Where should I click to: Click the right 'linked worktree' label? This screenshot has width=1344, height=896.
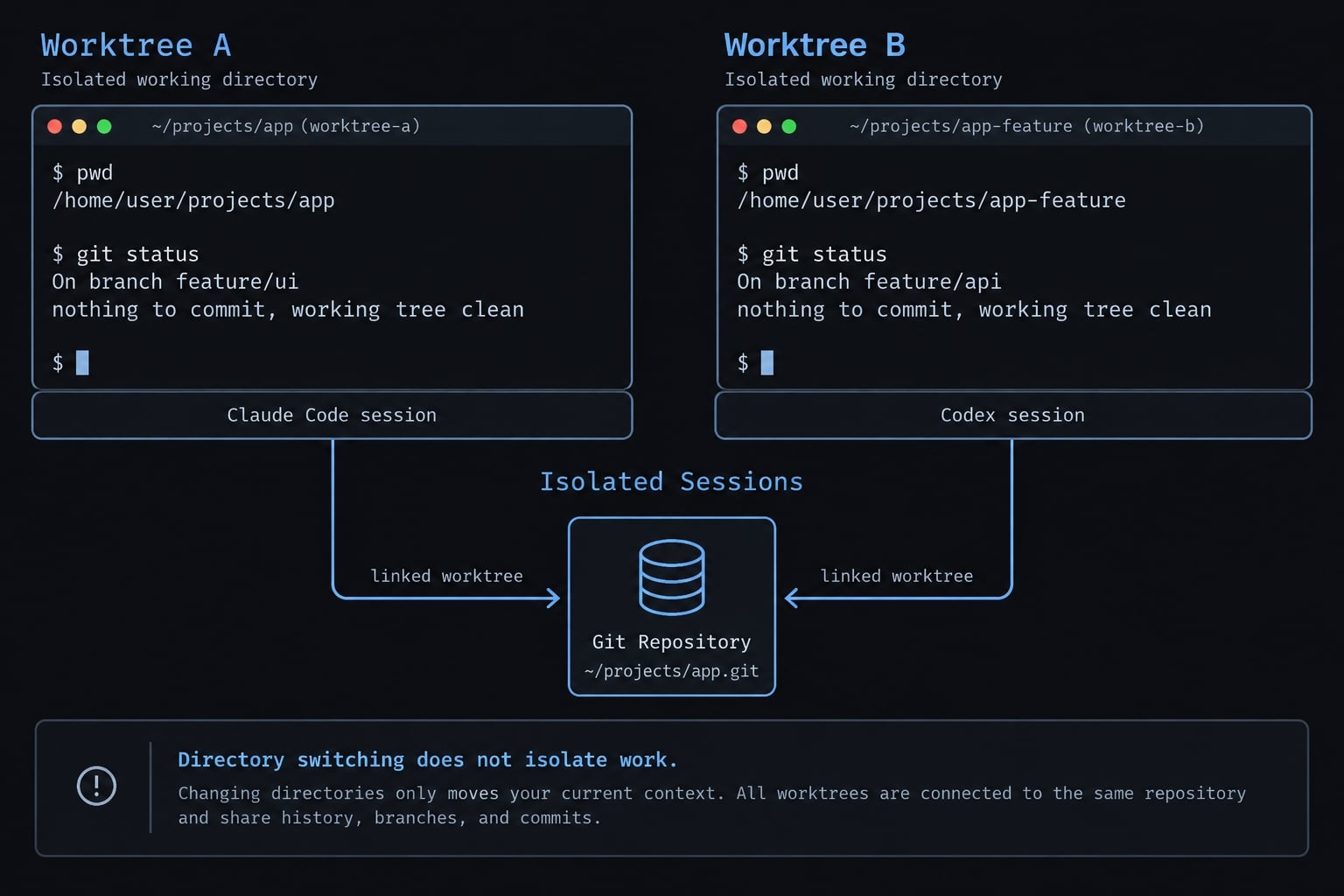tap(896, 576)
